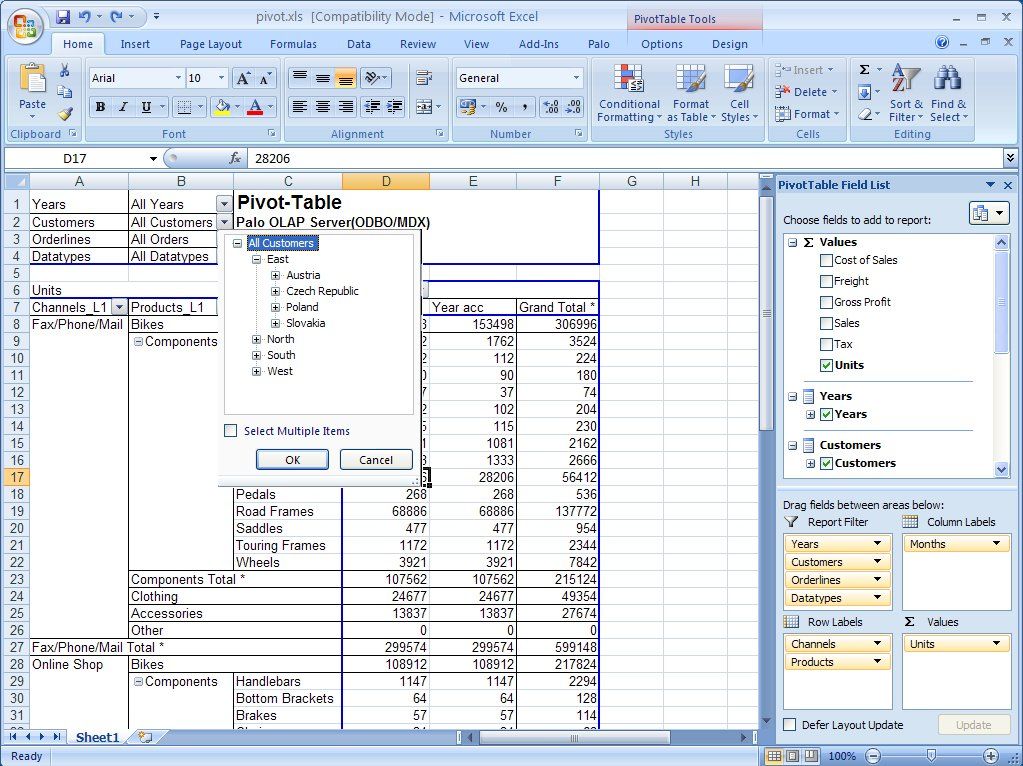This screenshot has height=766, width=1023.
Task: Open the number format dropdown
Action: coord(576,78)
